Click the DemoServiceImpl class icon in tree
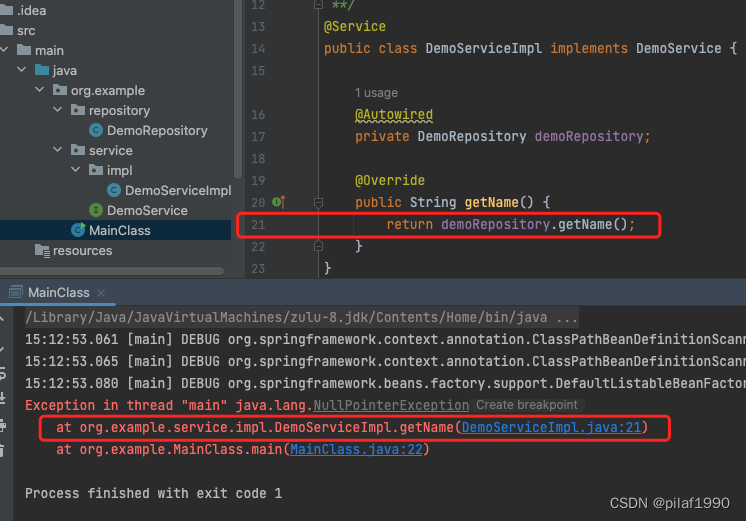This screenshot has width=746, height=521. point(114,190)
